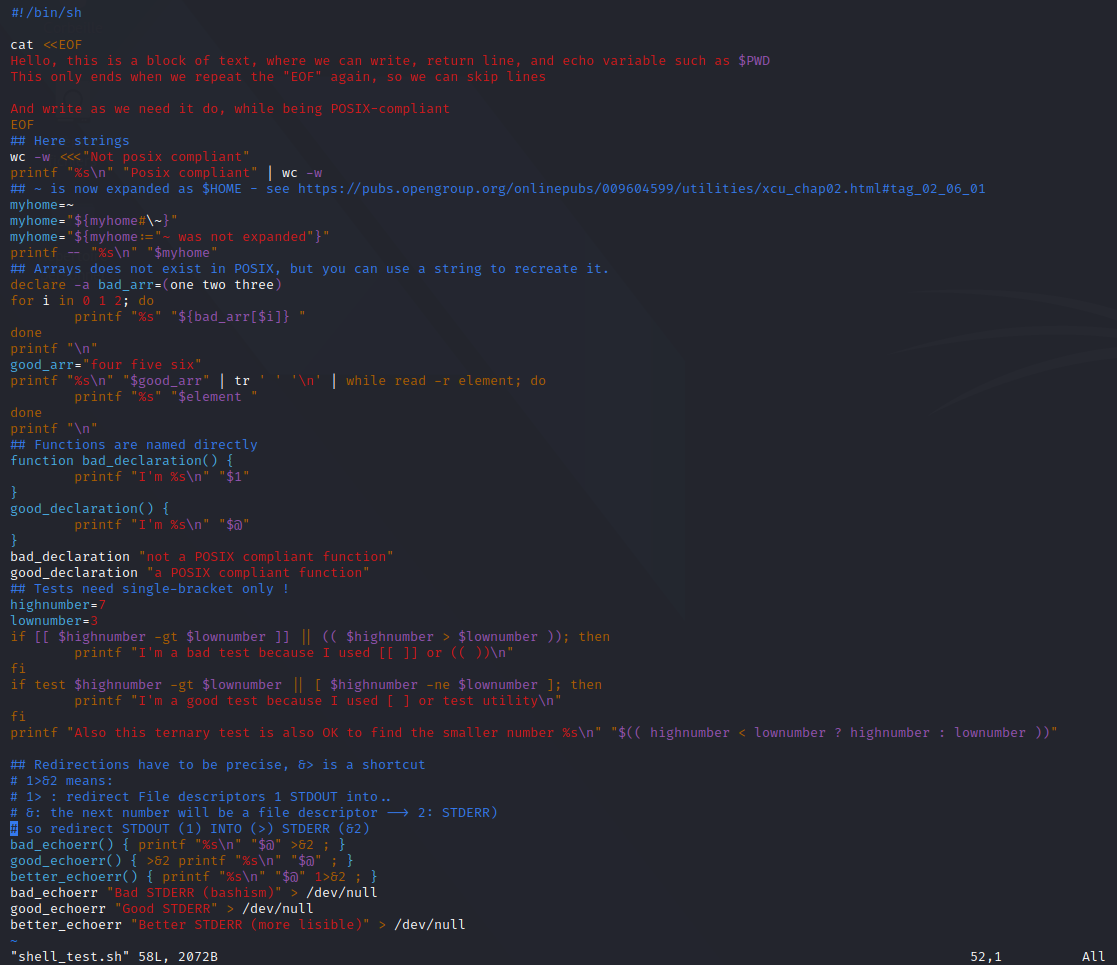Click the "I'm a good test because" printf line

[318, 701]
